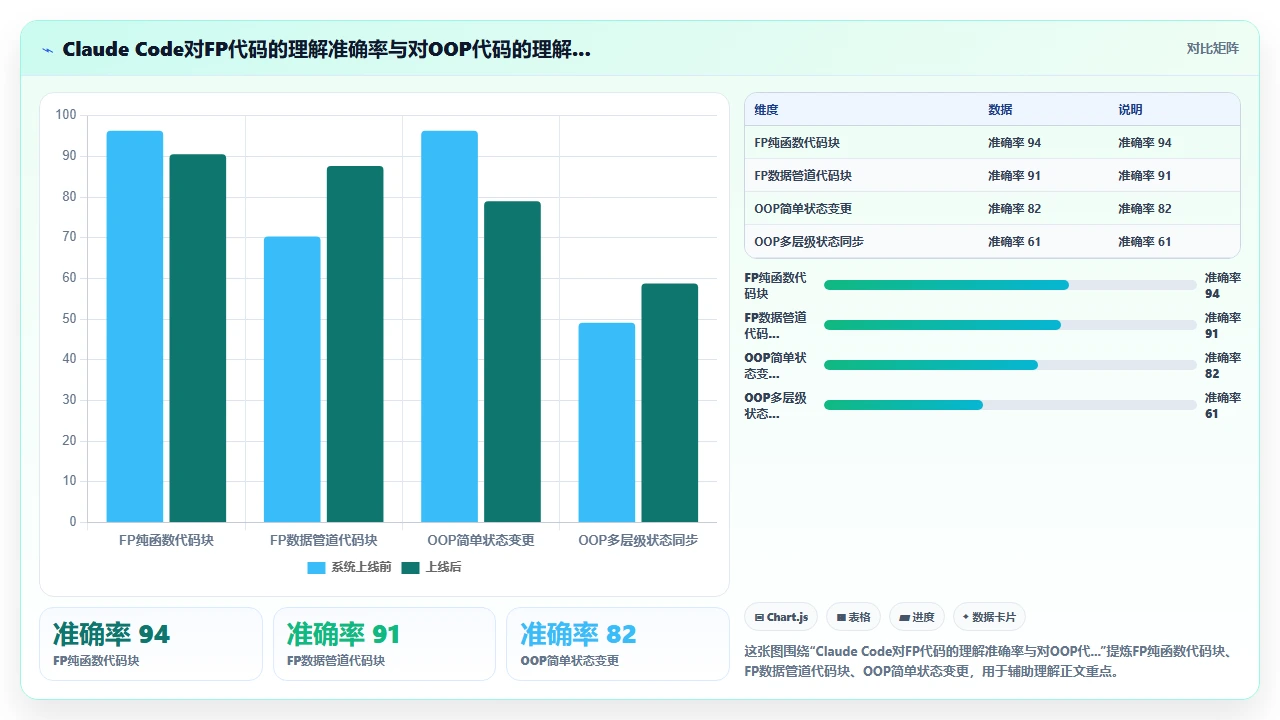Click the 对比矩阵 label in header
Screen dimensions: 1280x720
click(1212, 49)
